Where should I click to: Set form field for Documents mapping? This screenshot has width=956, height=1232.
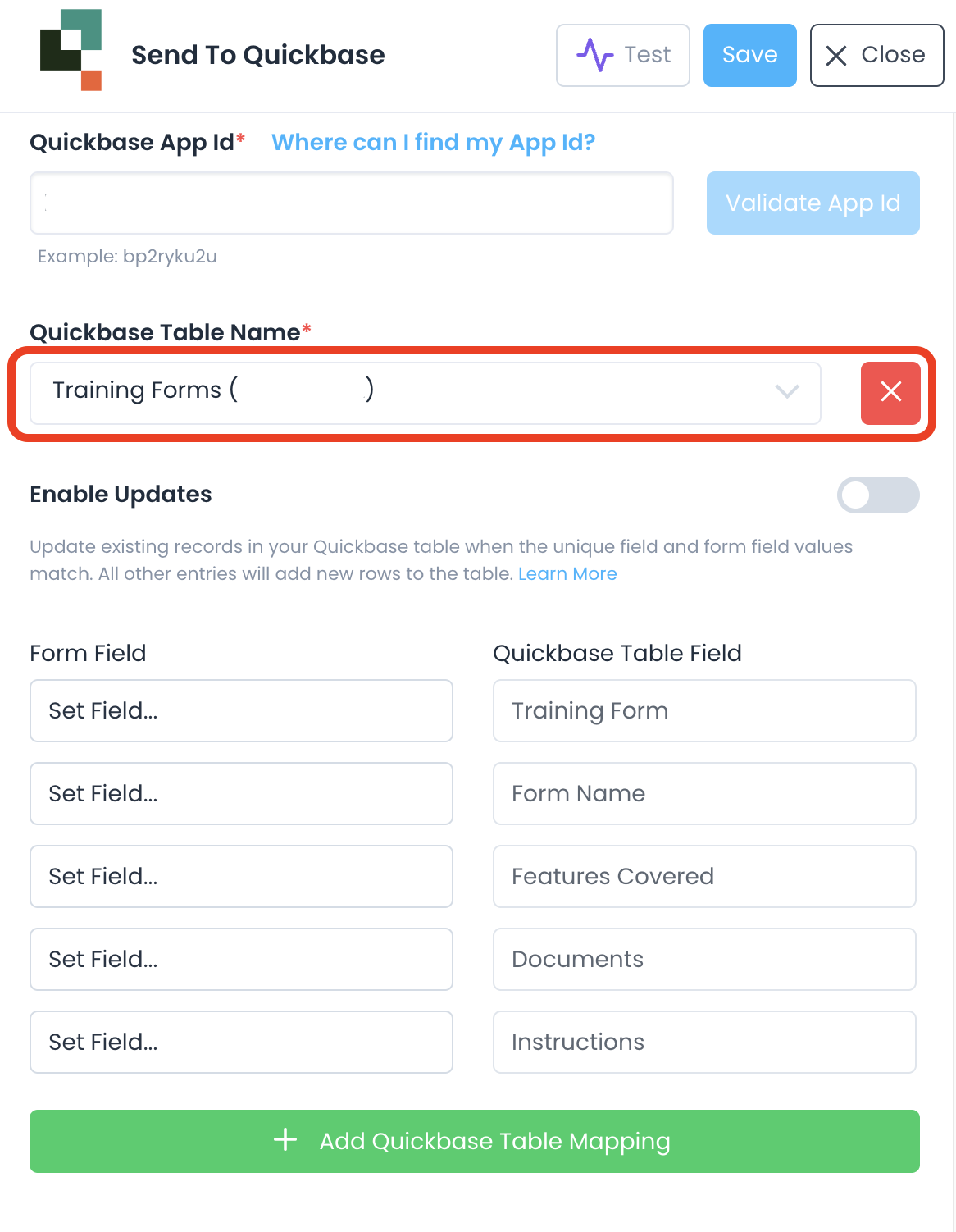tap(241, 959)
